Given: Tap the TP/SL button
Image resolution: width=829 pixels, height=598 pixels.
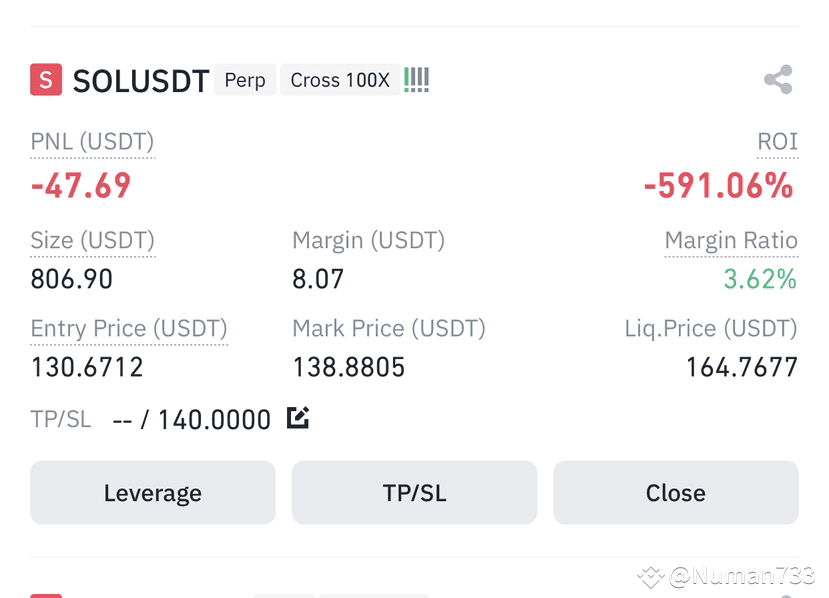Looking at the screenshot, I should (414, 493).
